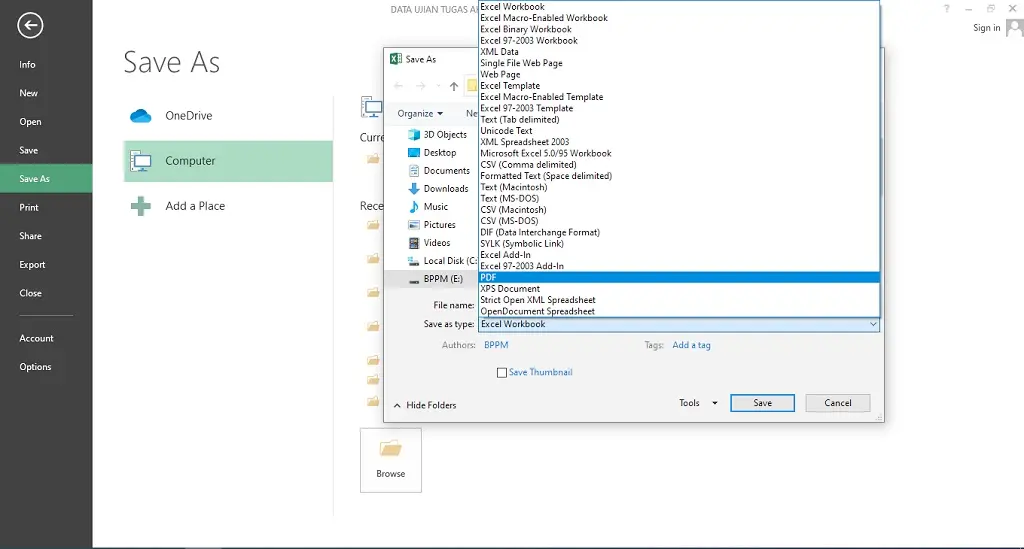The width and height of the screenshot is (1024, 549).
Task: Click Close in the backstage menu
Action: (46, 293)
